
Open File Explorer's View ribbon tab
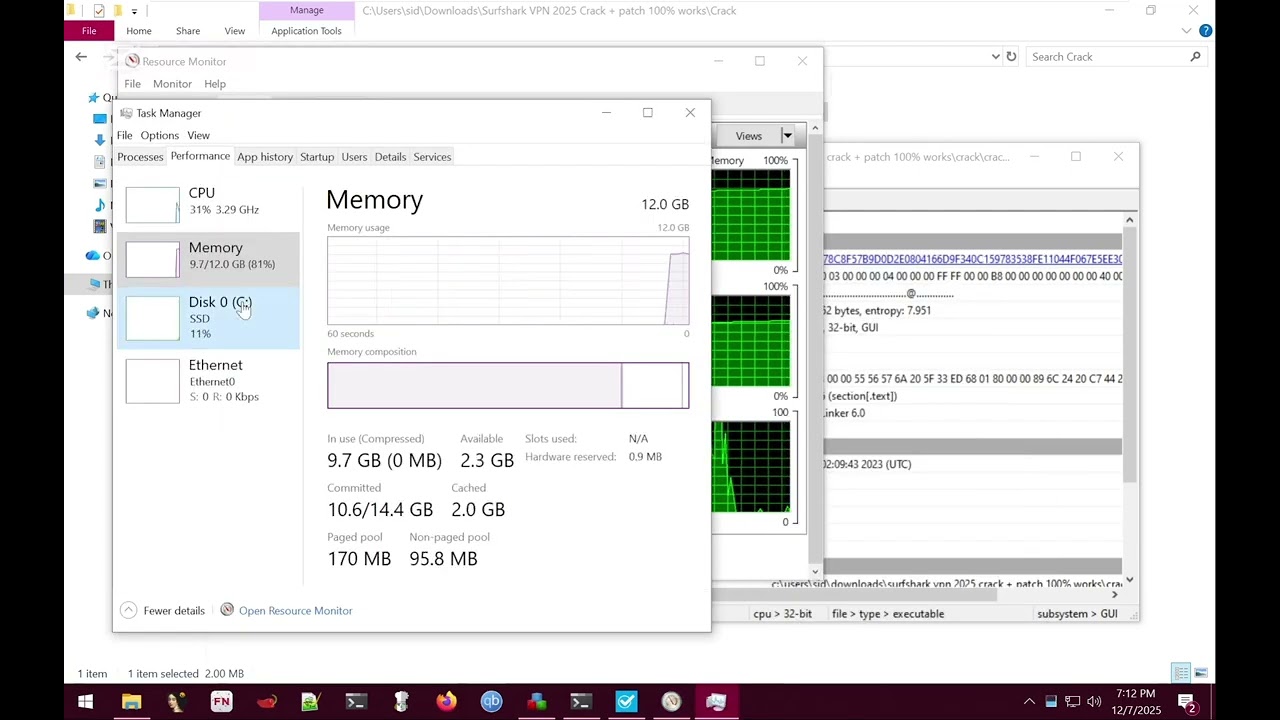pos(235,31)
